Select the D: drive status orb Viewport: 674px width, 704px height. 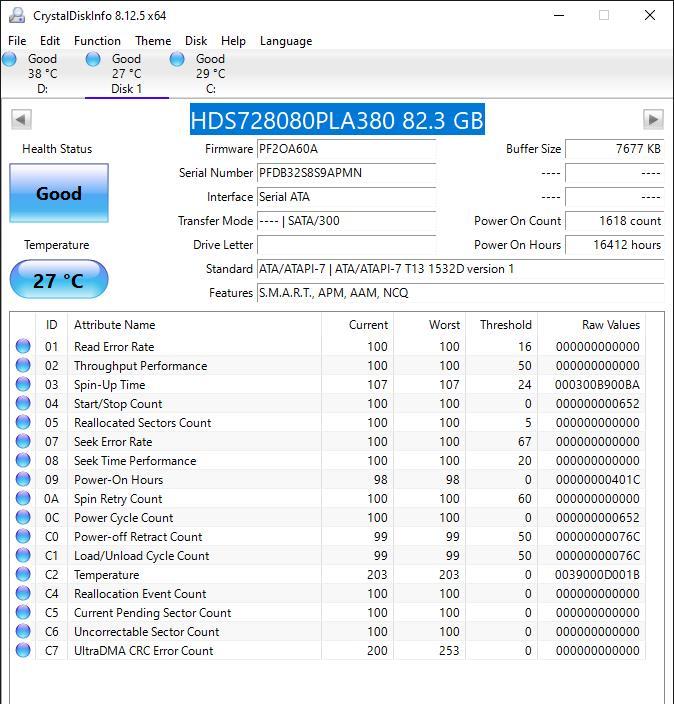pos(9,59)
